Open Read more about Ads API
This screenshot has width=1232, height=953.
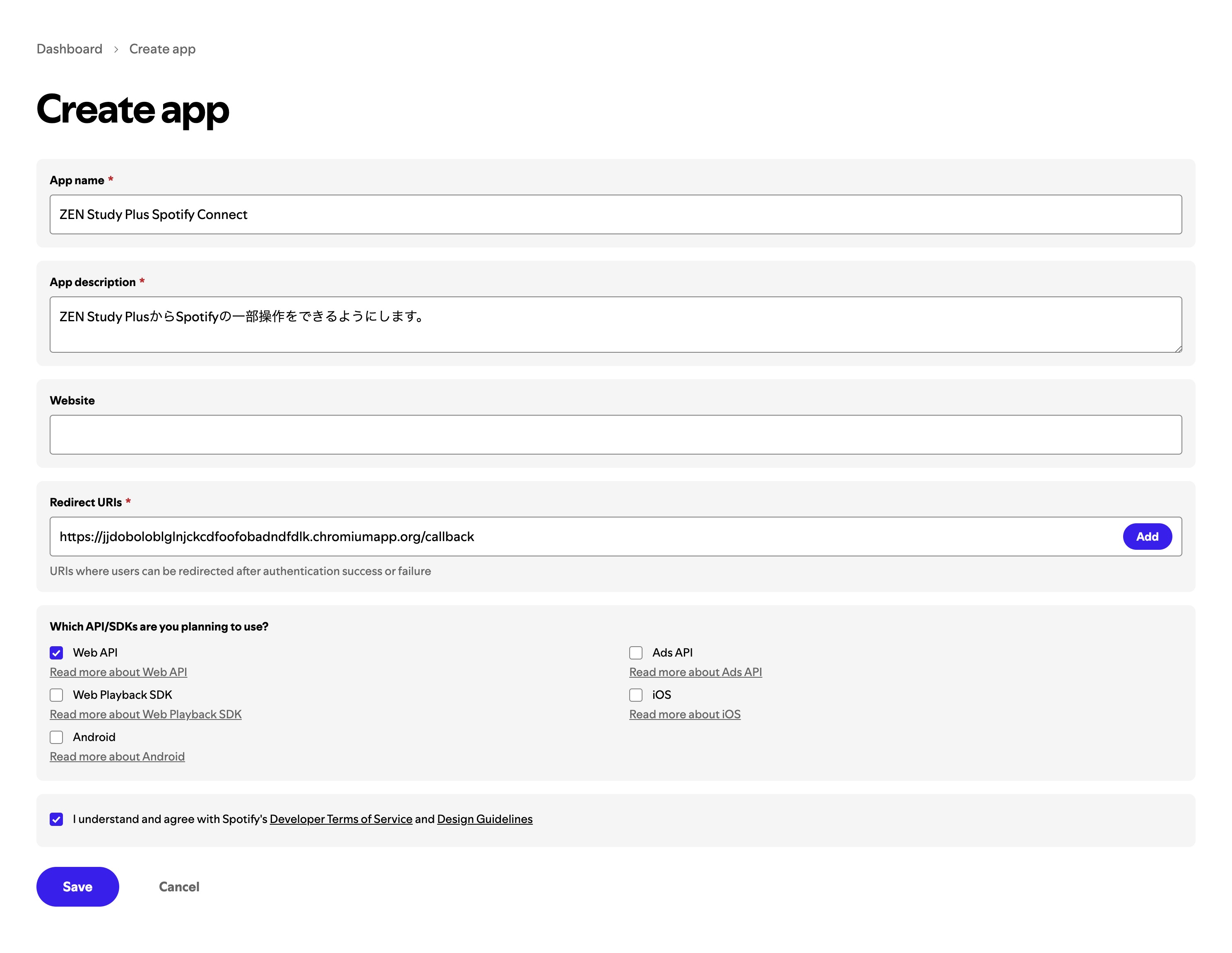[695, 671]
